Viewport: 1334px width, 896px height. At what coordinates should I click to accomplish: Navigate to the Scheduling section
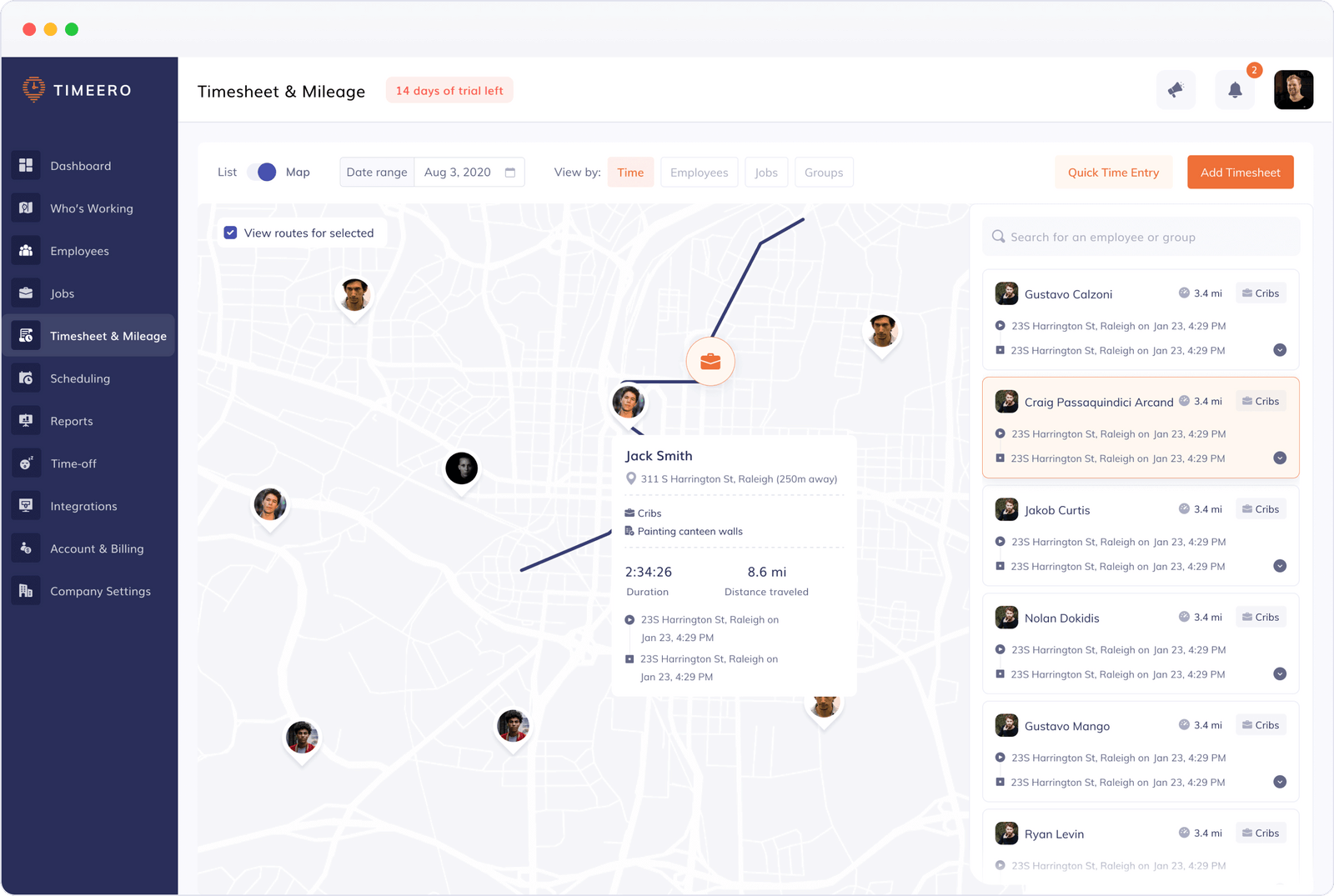pos(80,378)
